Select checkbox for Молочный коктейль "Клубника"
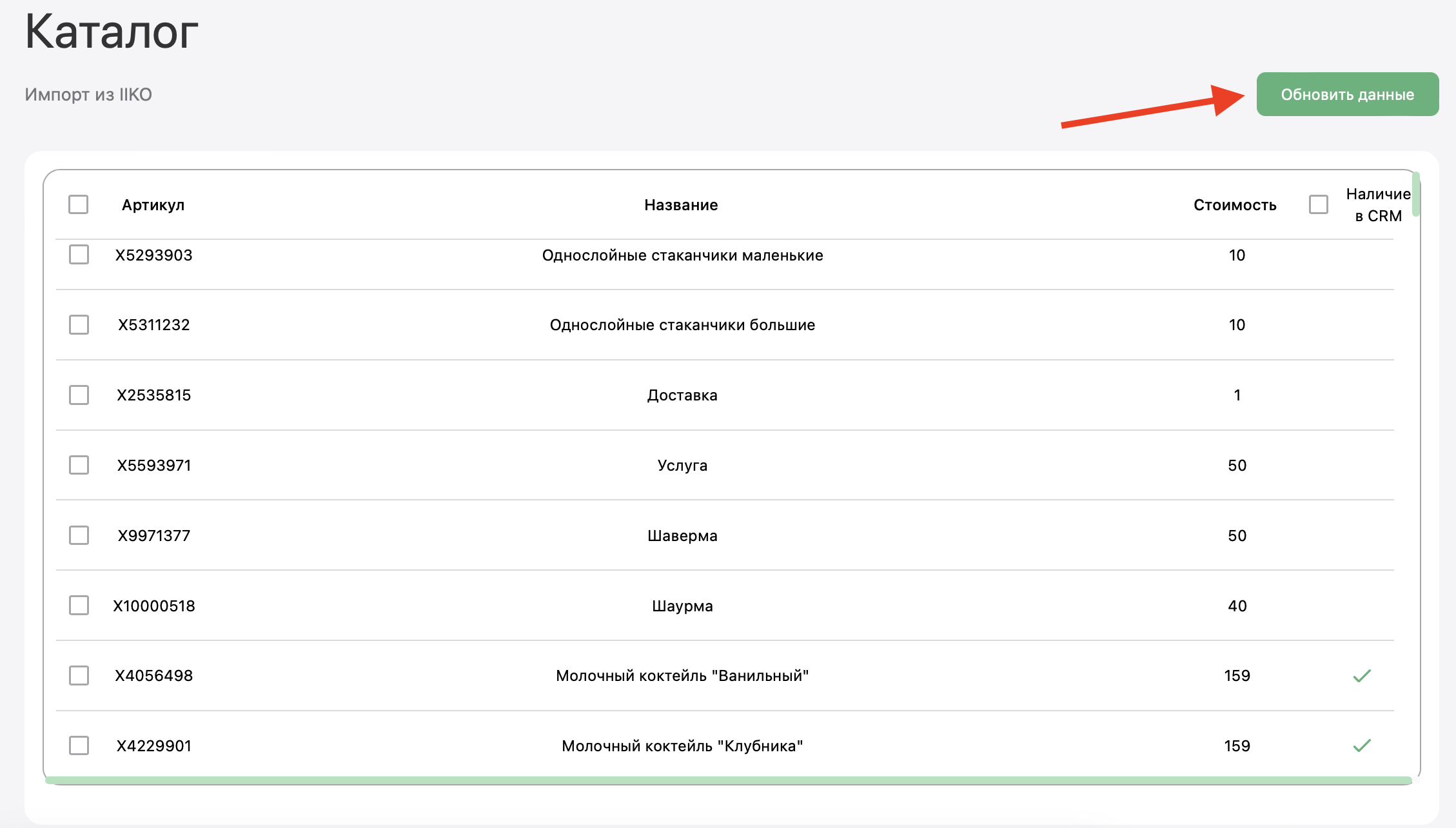 79,745
